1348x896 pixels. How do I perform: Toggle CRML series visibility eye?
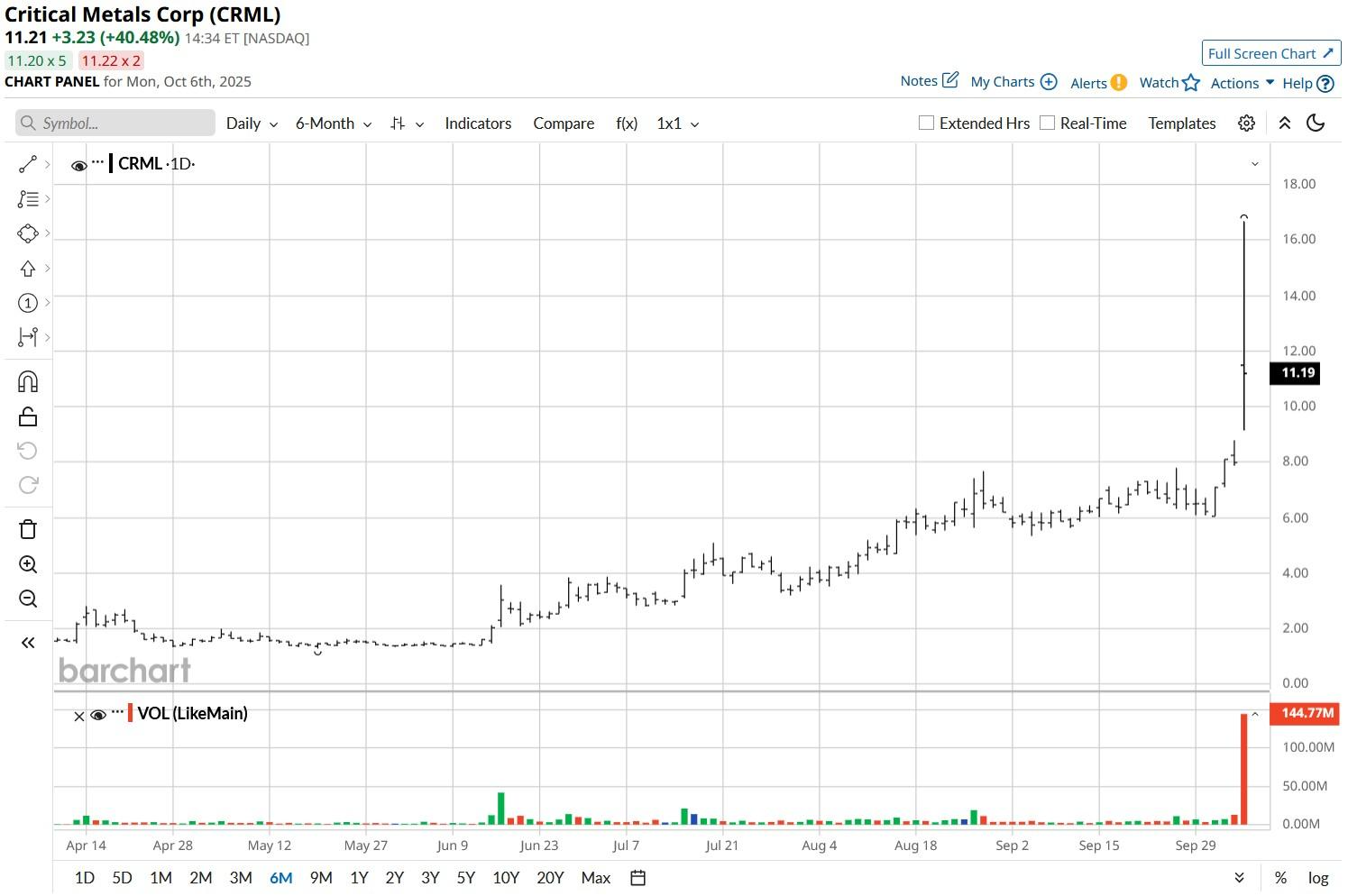pos(78,165)
